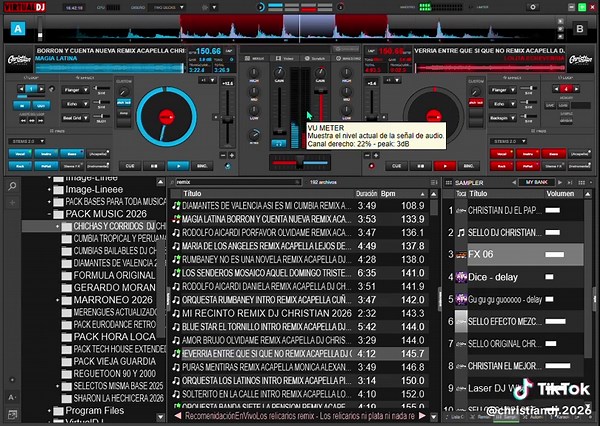Open the MY BANK sampler bank selector
The width and height of the screenshot is (600, 426).
coord(536,183)
